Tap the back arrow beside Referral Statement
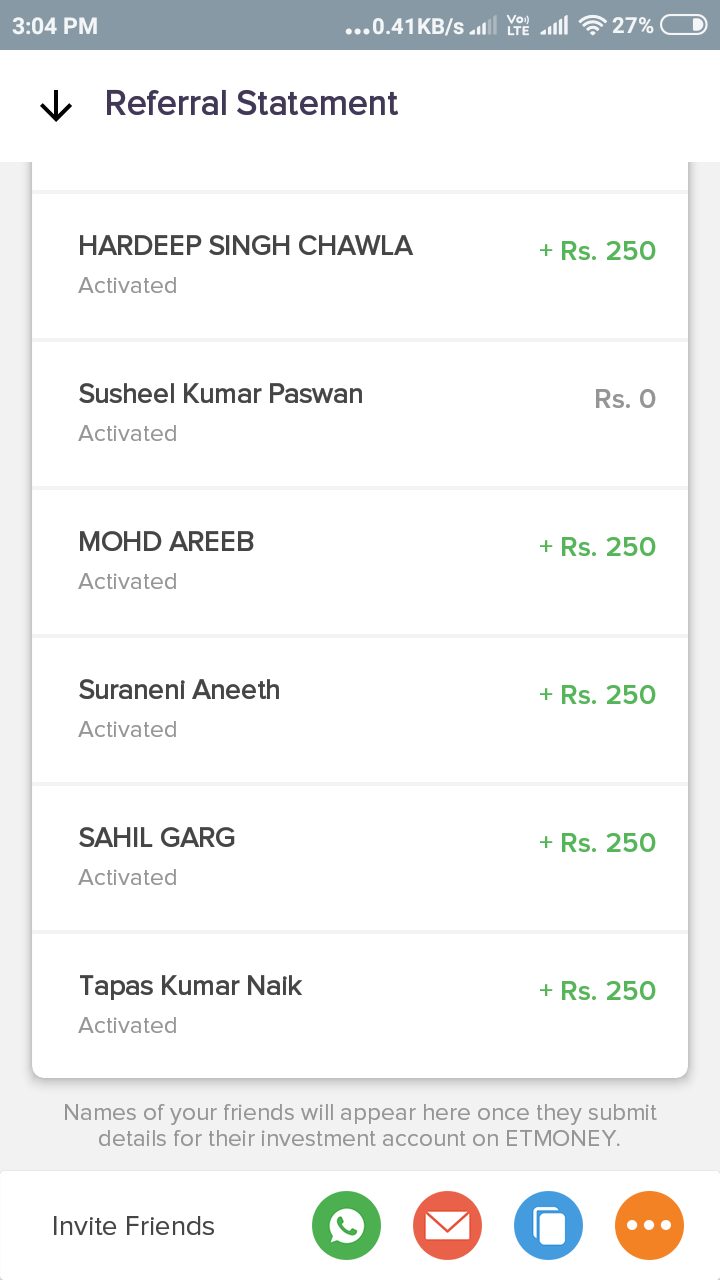This screenshot has height=1280, width=720. click(x=56, y=105)
